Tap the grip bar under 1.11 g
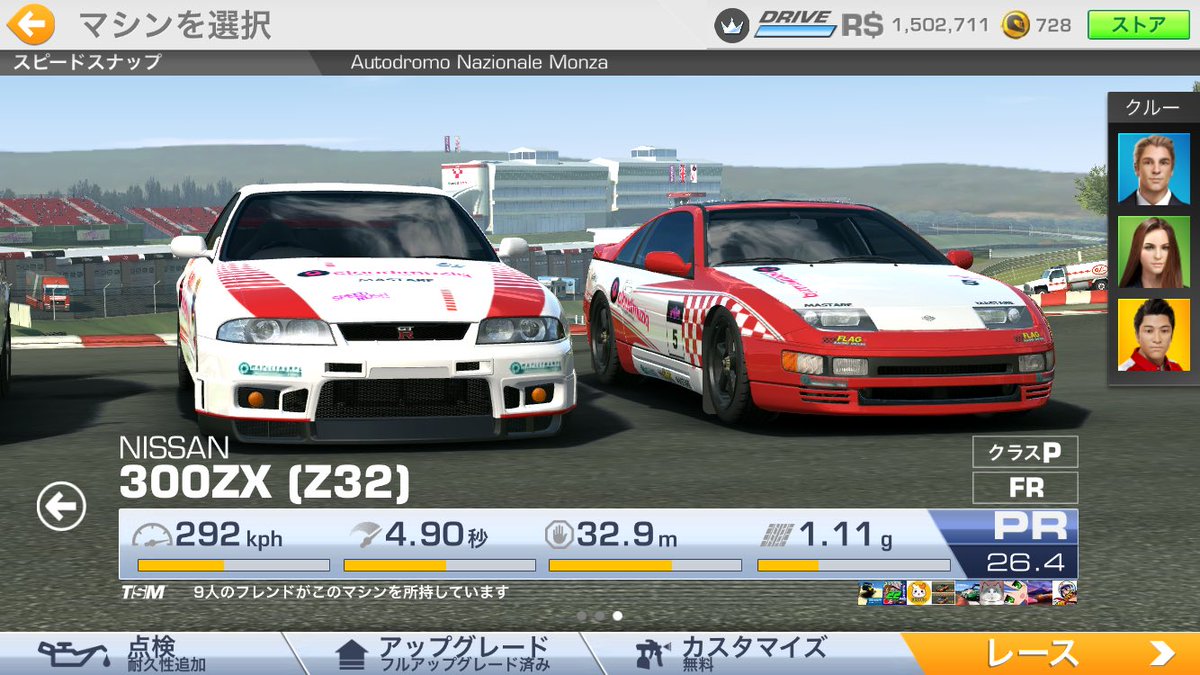This screenshot has height=675, width=1200. point(853,566)
